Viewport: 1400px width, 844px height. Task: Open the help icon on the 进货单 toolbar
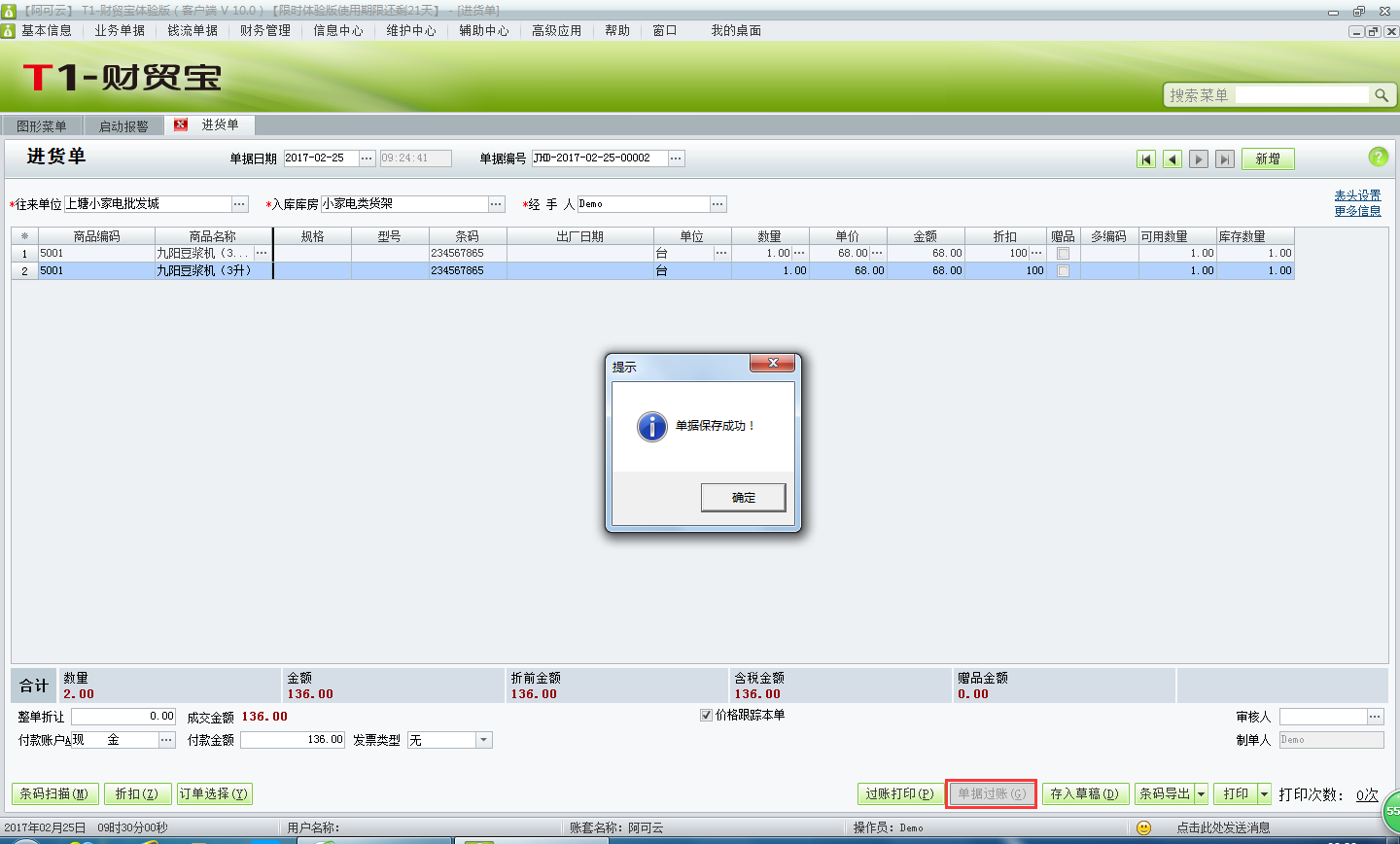pyautogui.click(x=1379, y=157)
